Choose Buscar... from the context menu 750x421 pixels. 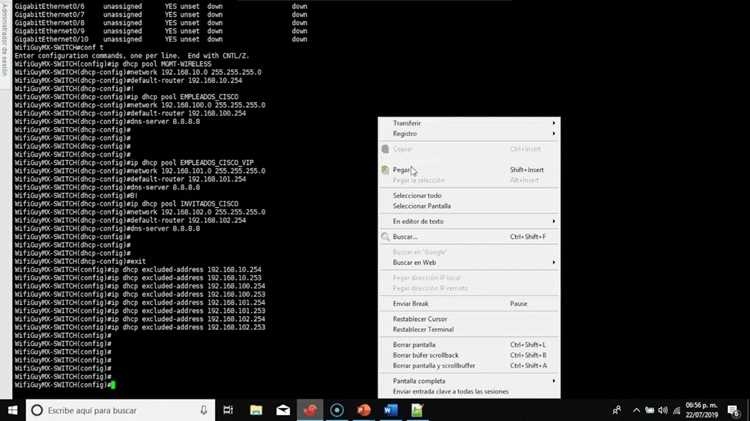click(x=469, y=237)
